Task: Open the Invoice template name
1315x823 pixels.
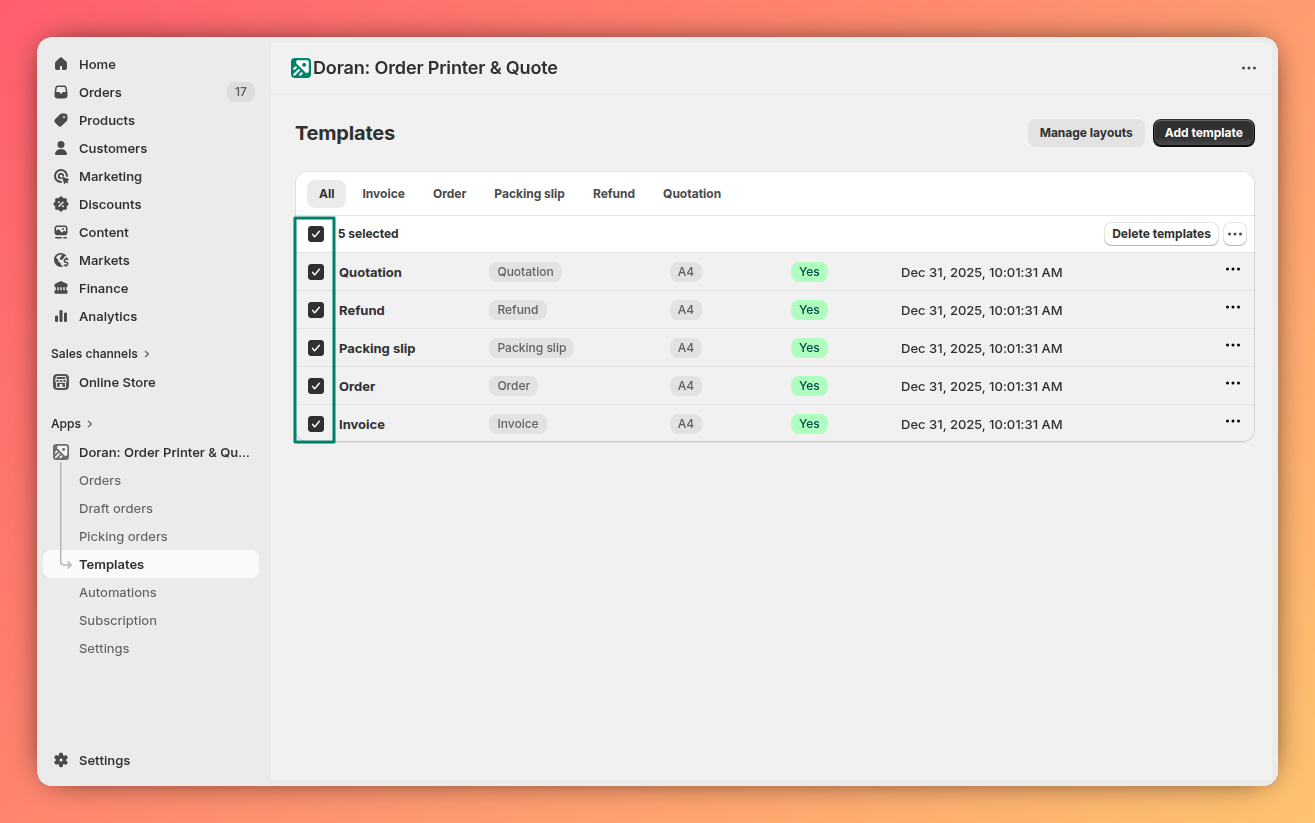Action: pyautogui.click(x=362, y=424)
